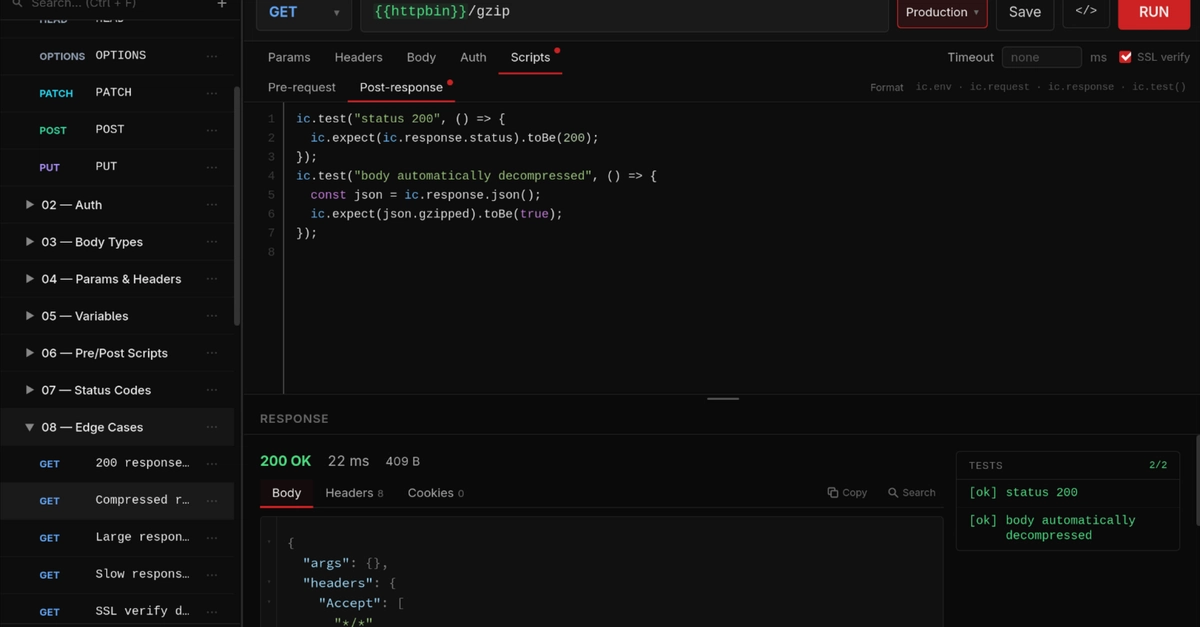This screenshot has width=1200, height=627.
Task: Open the 200 response GET request
Action: [117, 464]
